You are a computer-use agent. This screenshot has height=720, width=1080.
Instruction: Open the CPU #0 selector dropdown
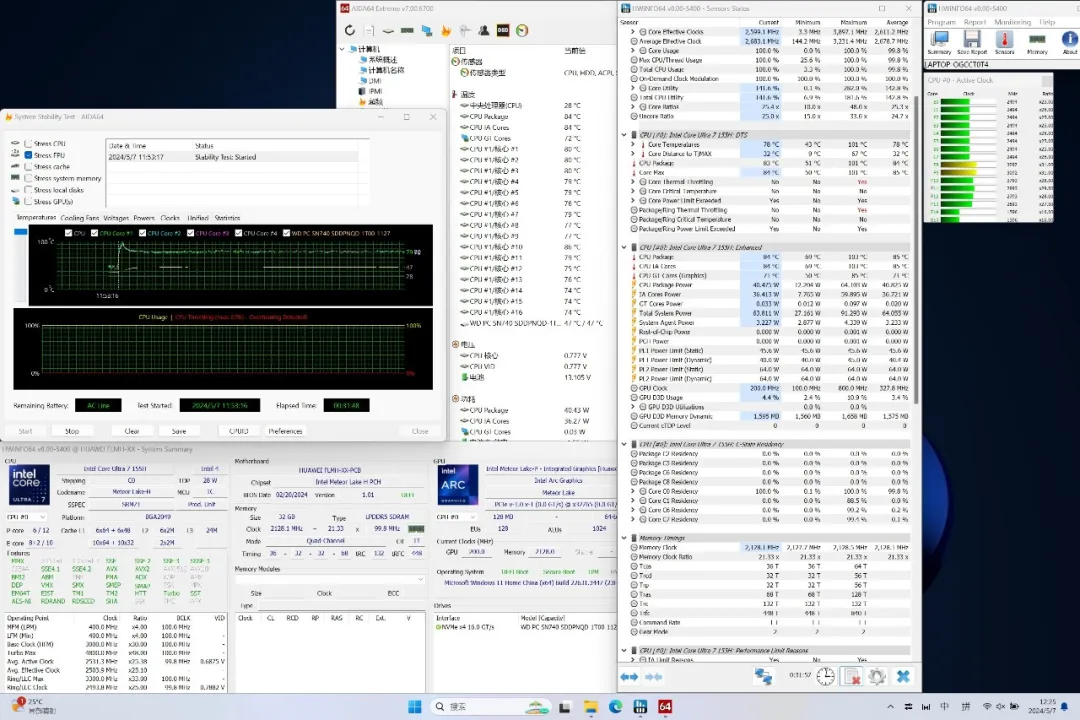click(x=28, y=517)
